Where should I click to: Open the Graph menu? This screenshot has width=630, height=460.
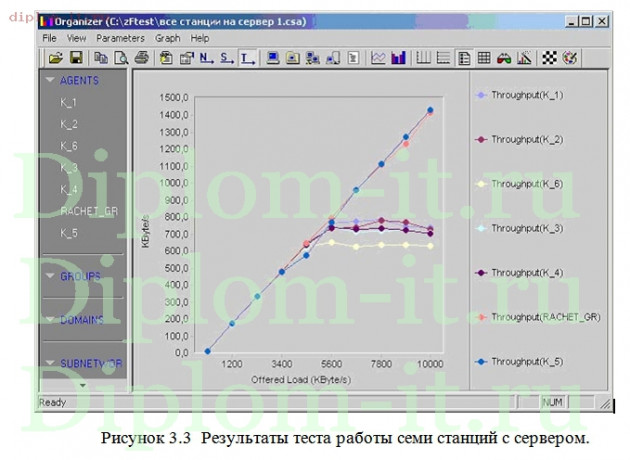(x=167, y=38)
